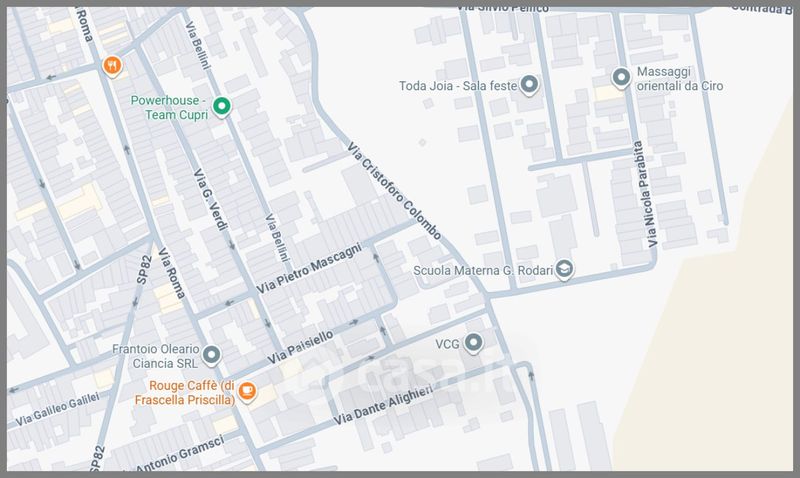Viewport: 800px width, 478px height.
Task: Click the Via Cristoforo Colombo street label
Action: point(394,191)
